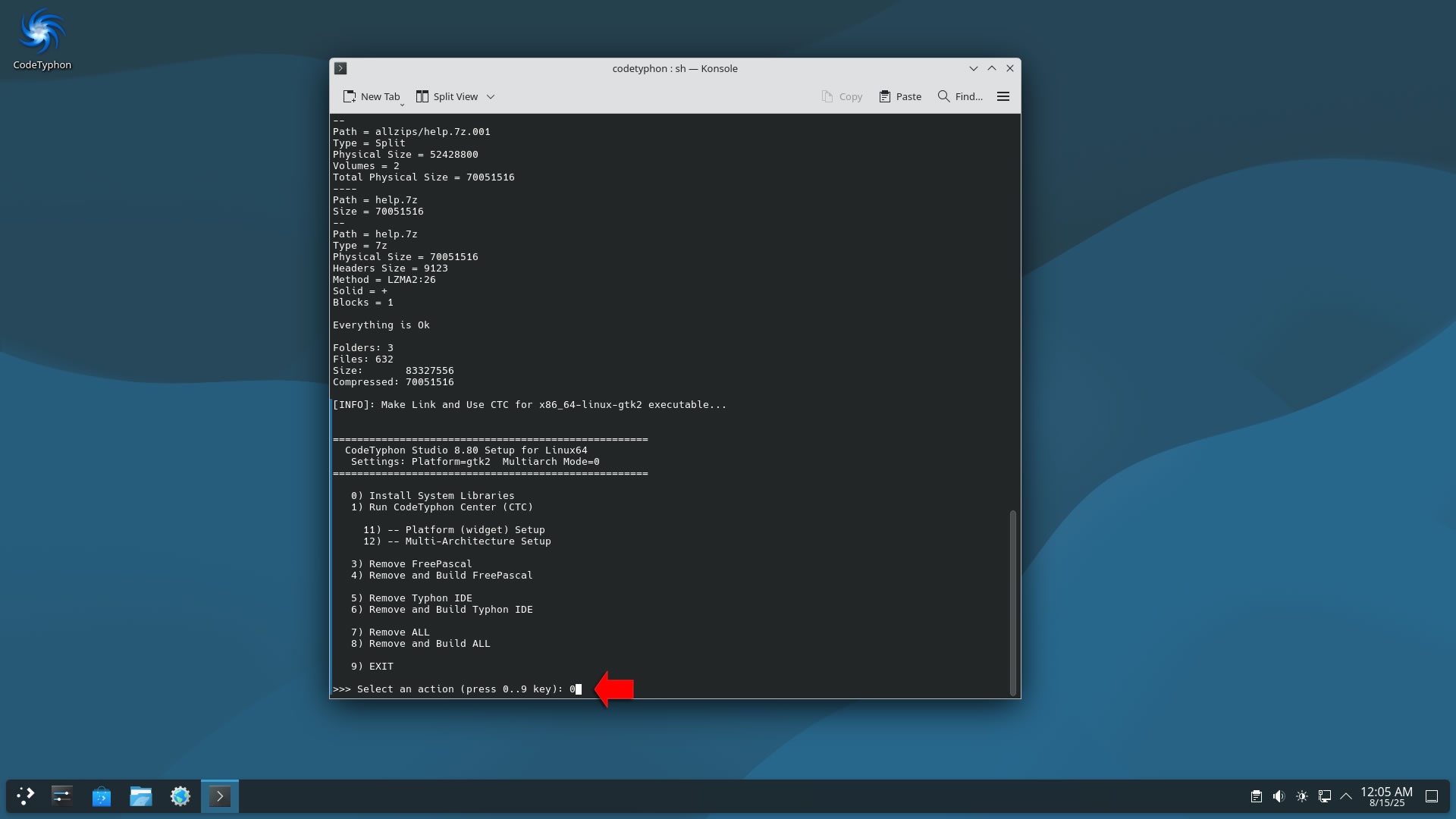This screenshot has width=1456, height=819.
Task: Open the web browser taskbar icon
Action: (x=180, y=796)
